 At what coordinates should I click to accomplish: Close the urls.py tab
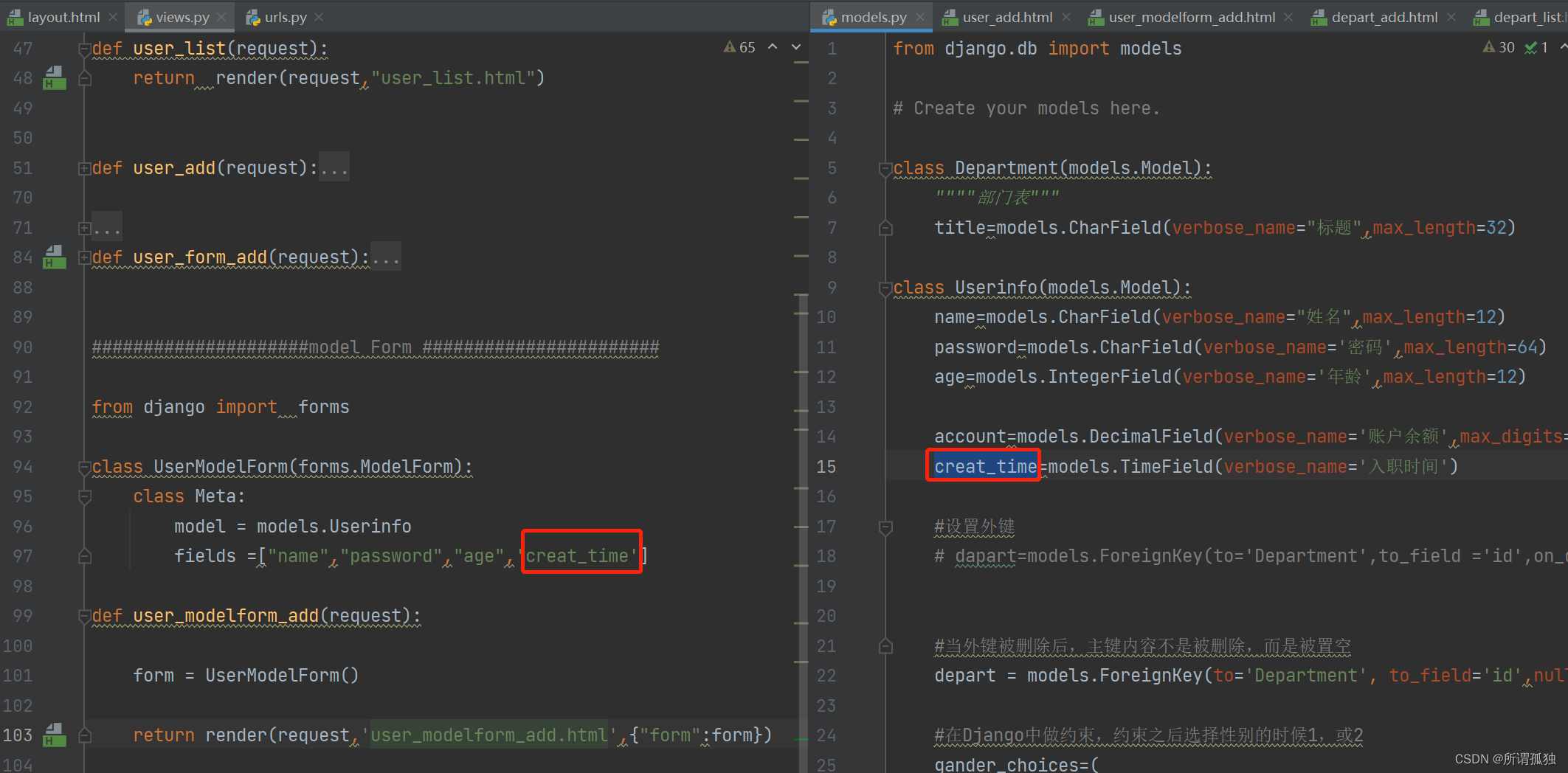[319, 17]
